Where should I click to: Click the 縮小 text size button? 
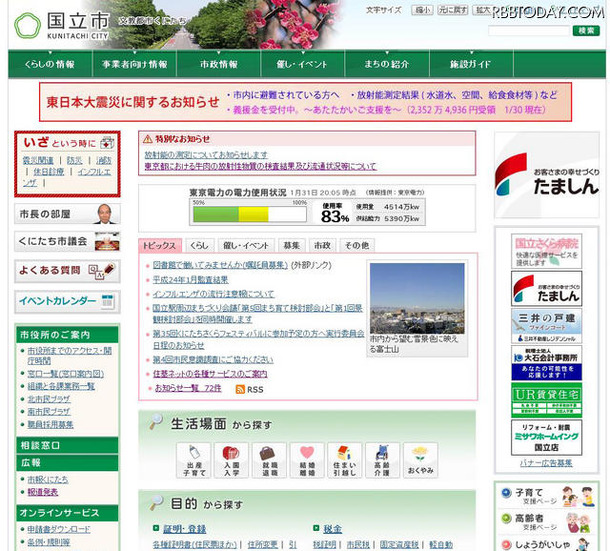[422, 10]
